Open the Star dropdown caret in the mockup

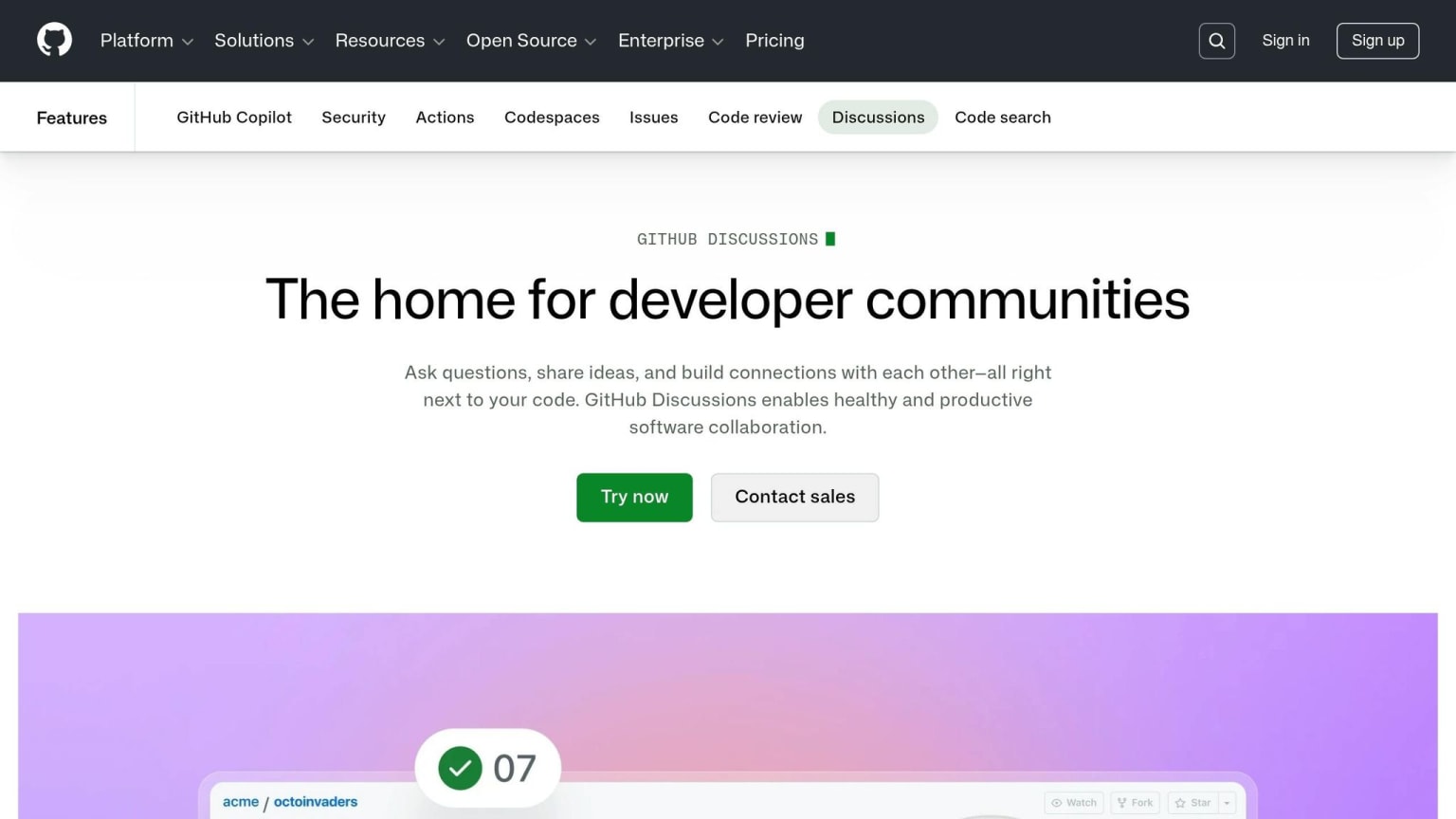(1228, 803)
